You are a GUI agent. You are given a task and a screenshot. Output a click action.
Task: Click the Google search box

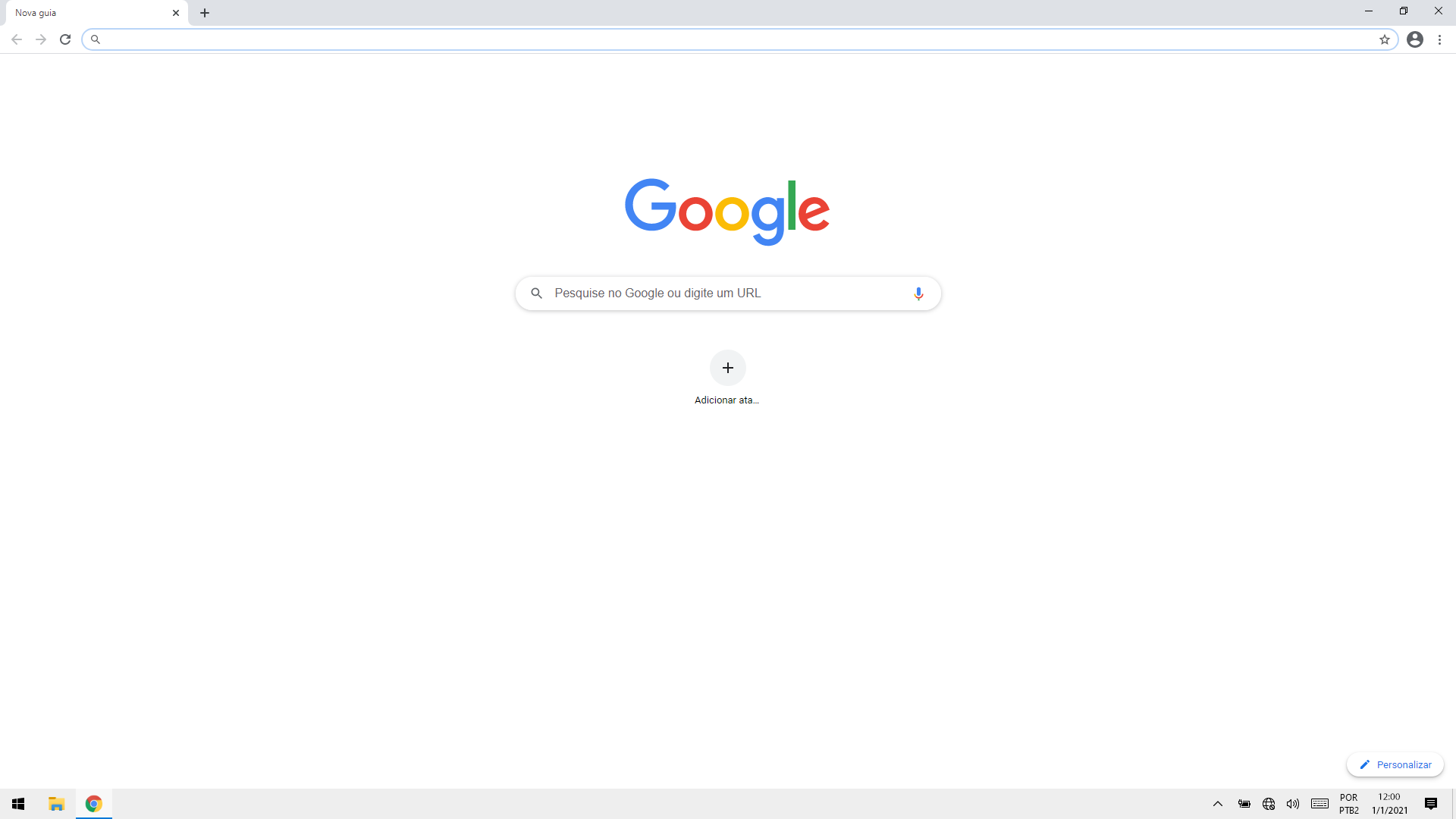pos(728,293)
